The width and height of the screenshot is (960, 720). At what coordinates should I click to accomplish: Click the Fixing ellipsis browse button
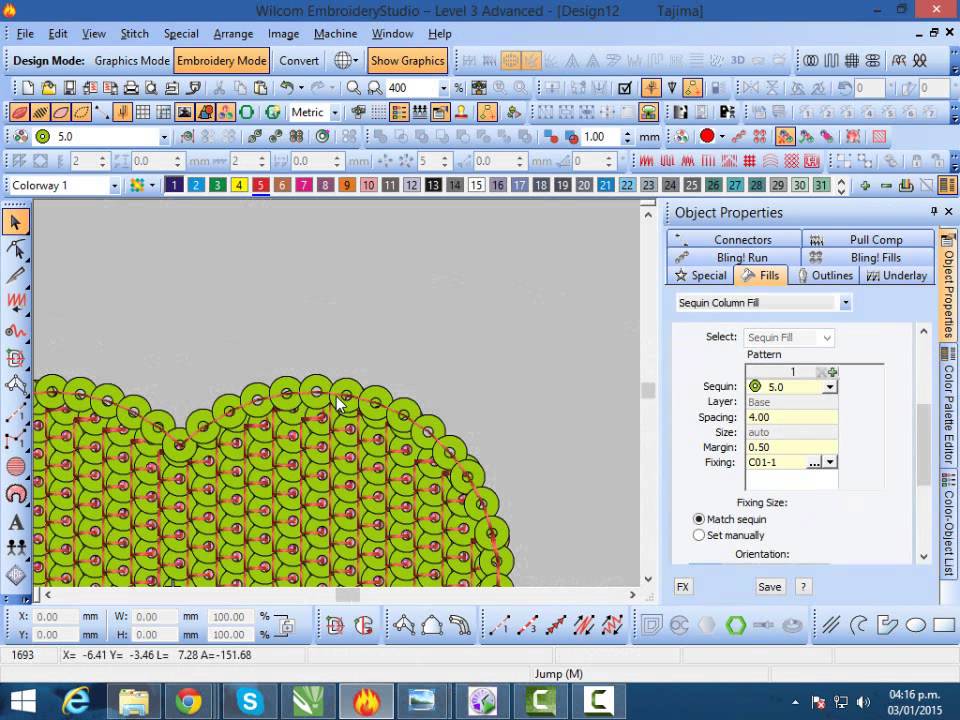814,463
